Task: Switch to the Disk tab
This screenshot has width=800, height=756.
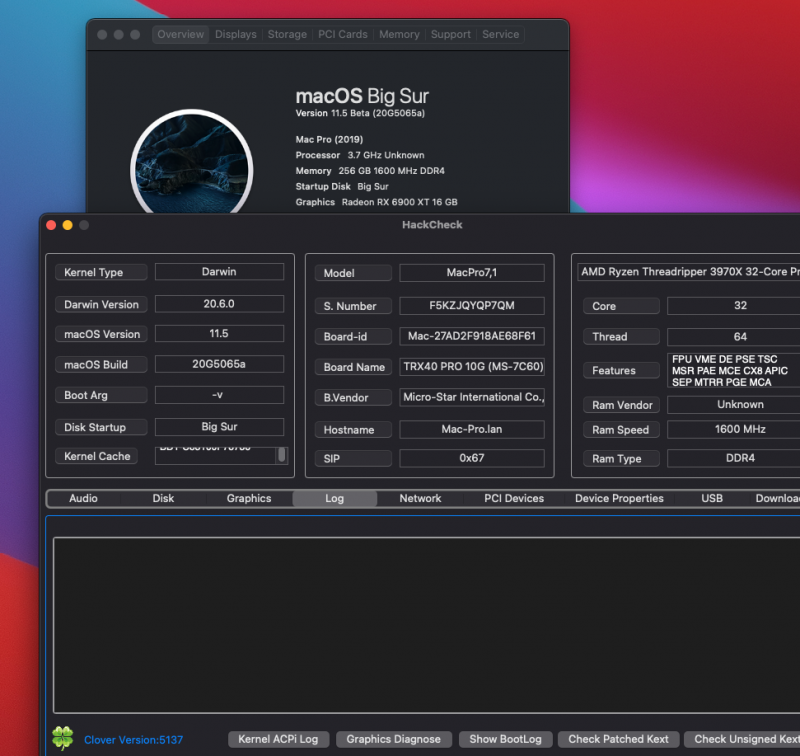Action: (x=163, y=498)
